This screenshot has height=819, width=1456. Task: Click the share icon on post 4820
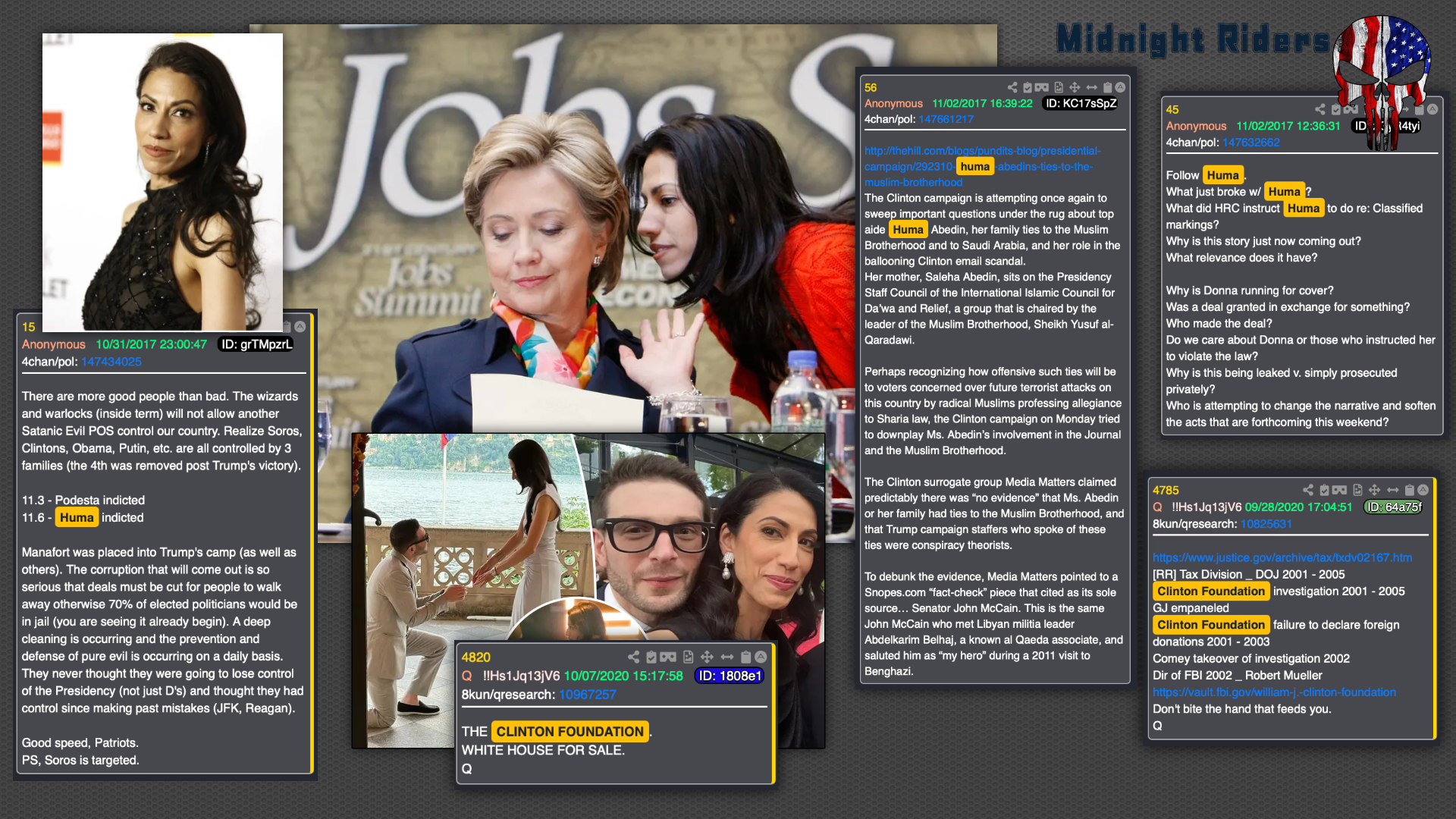[634, 657]
